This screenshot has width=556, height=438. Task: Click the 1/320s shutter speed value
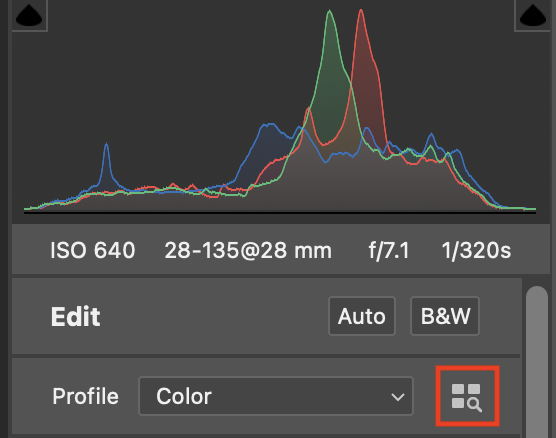[x=476, y=250]
